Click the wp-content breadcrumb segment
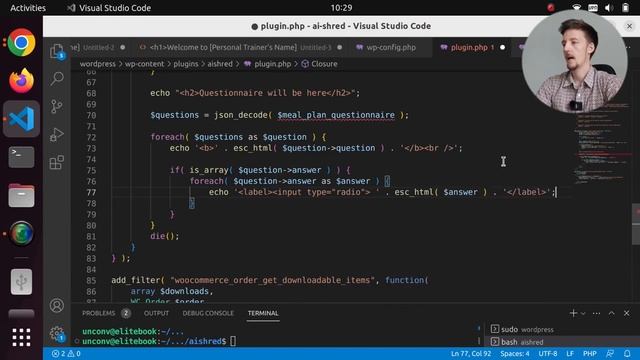 (x=144, y=64)
